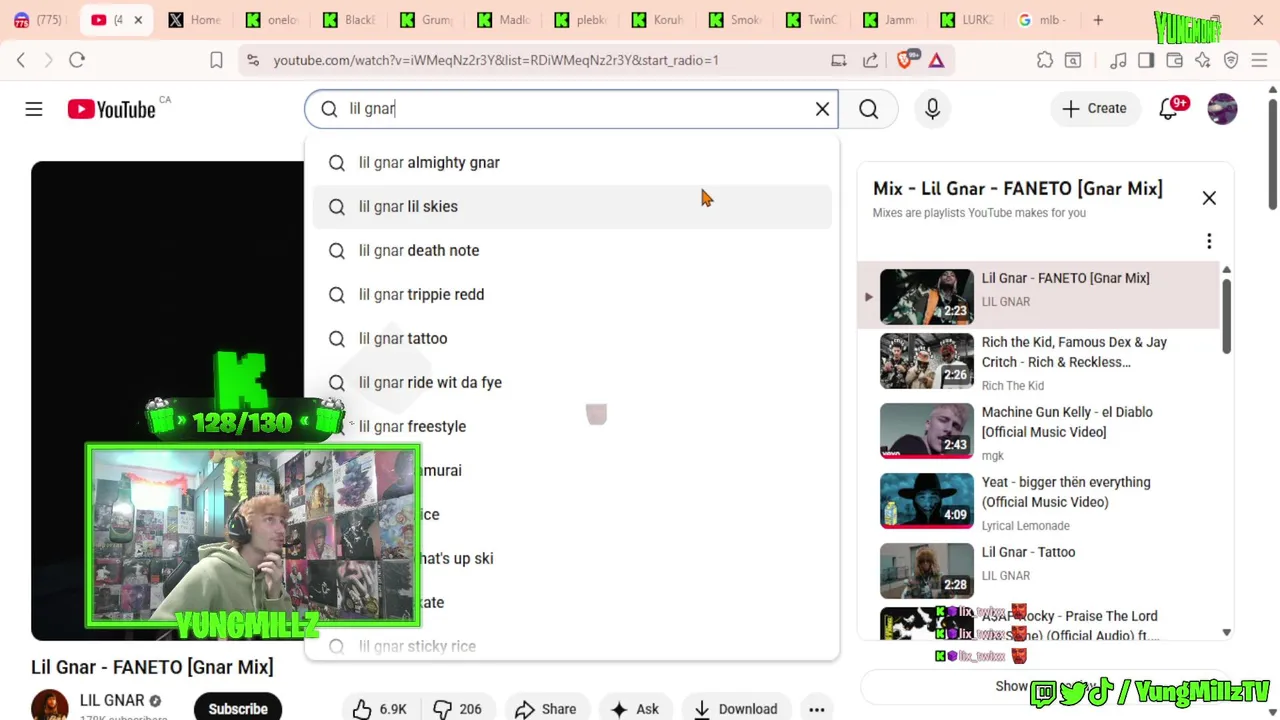Open the browser main menu

pos(1259,60)
